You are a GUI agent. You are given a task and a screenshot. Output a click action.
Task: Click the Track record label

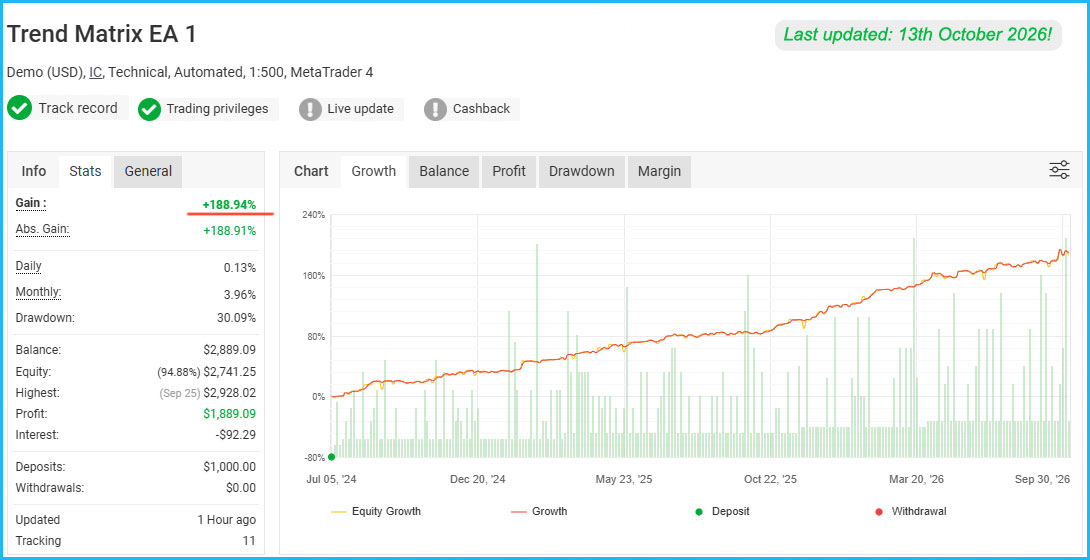[x=78, y=108]
